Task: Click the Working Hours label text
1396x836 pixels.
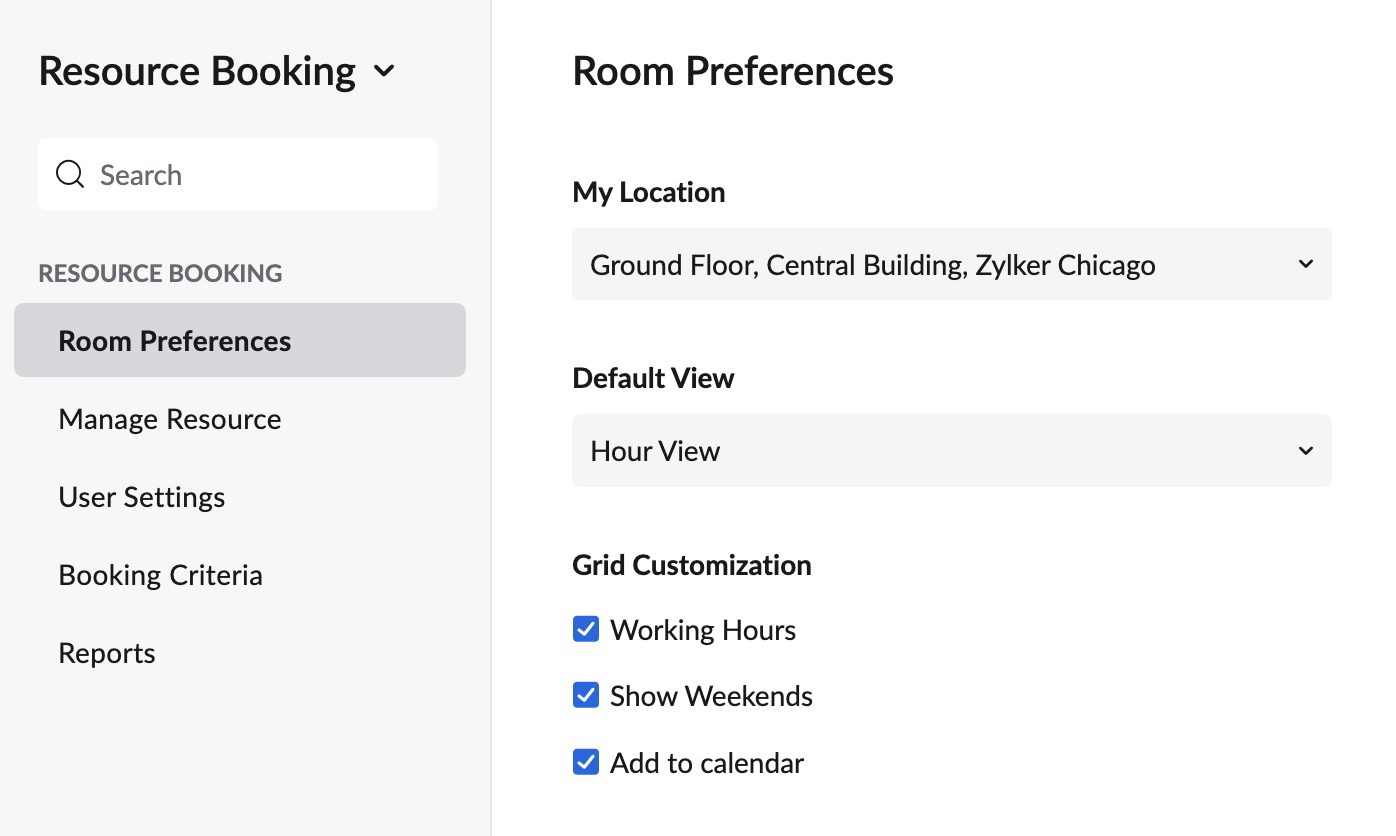Action: point(703,630)
